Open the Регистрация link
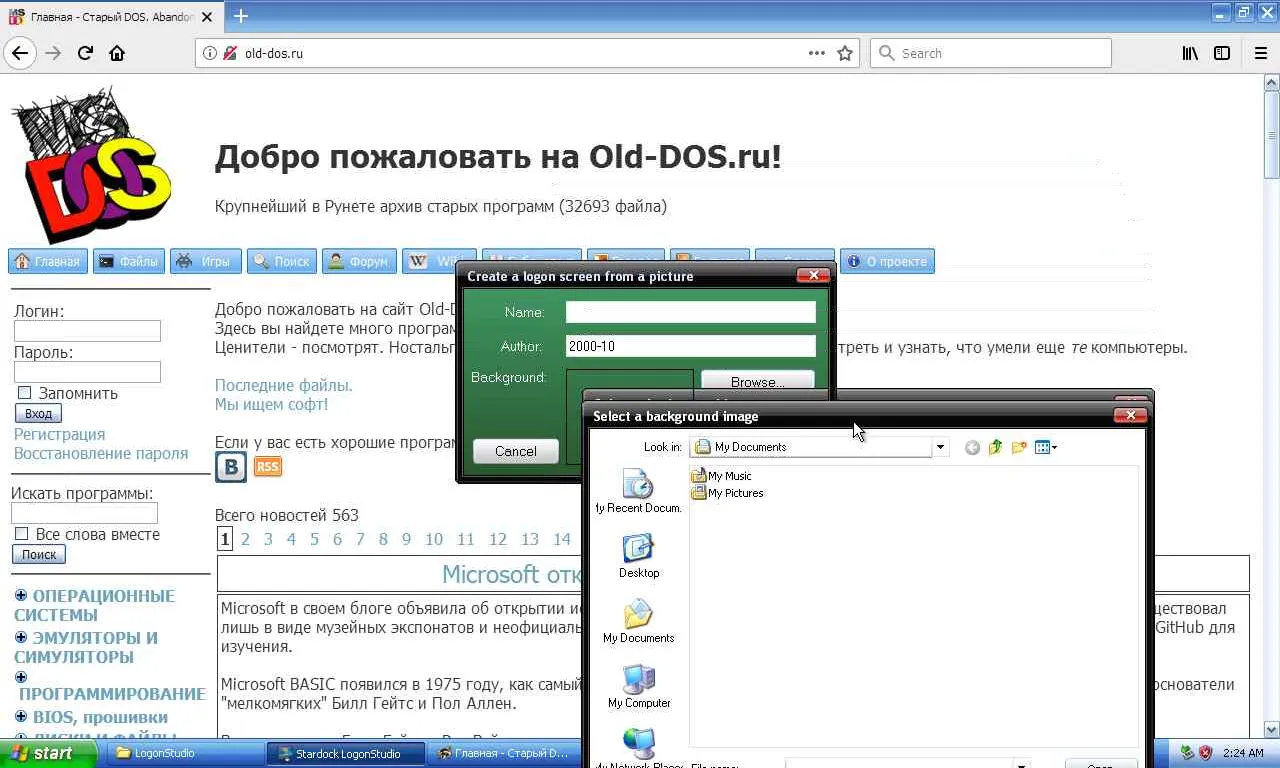 [x=59, y=434]
